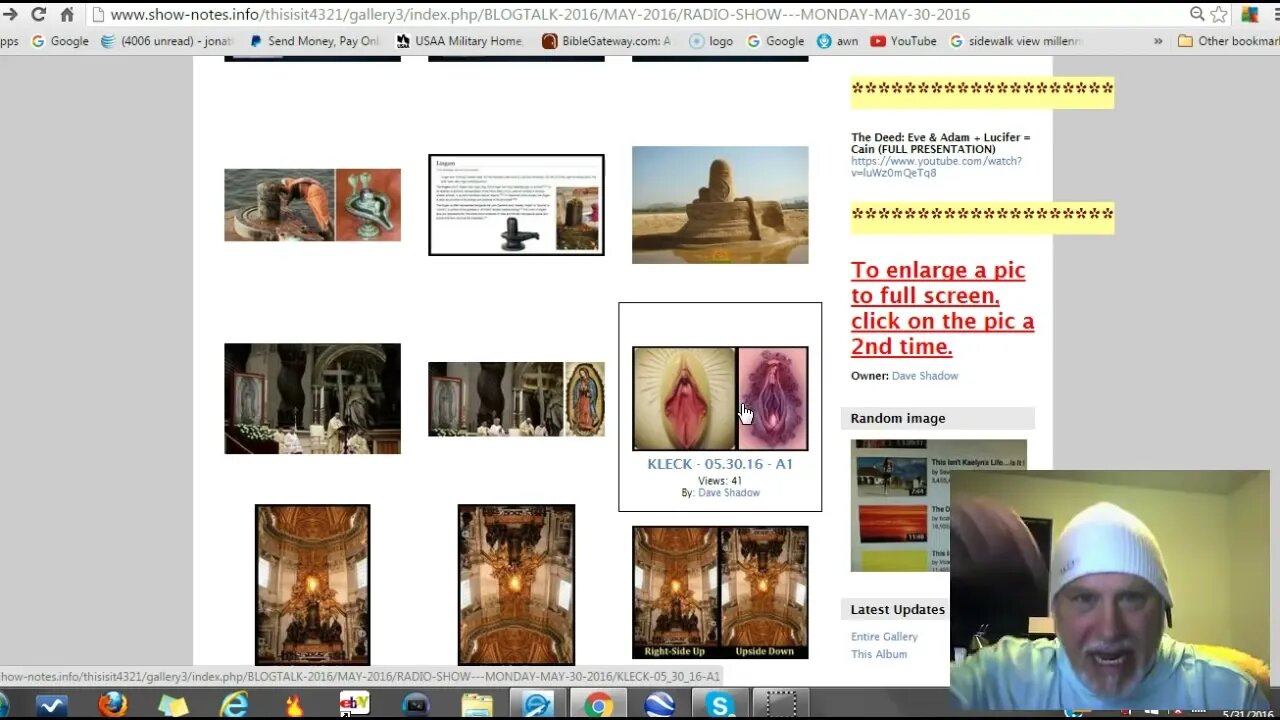Click 'To enlarge a pic to full screen' link
1280x720 pixels.
click(942, 308)
